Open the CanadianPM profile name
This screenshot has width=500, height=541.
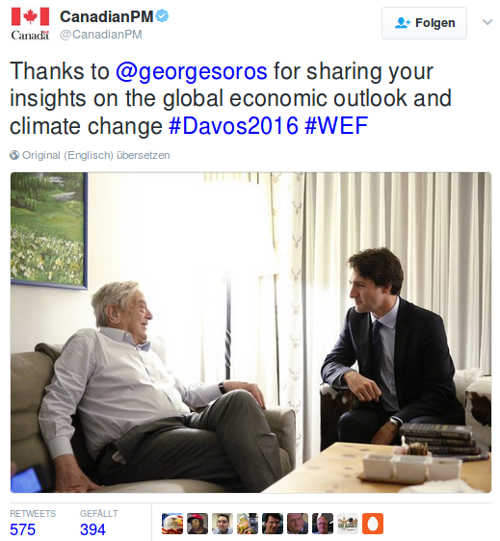(x=107, y=17)
